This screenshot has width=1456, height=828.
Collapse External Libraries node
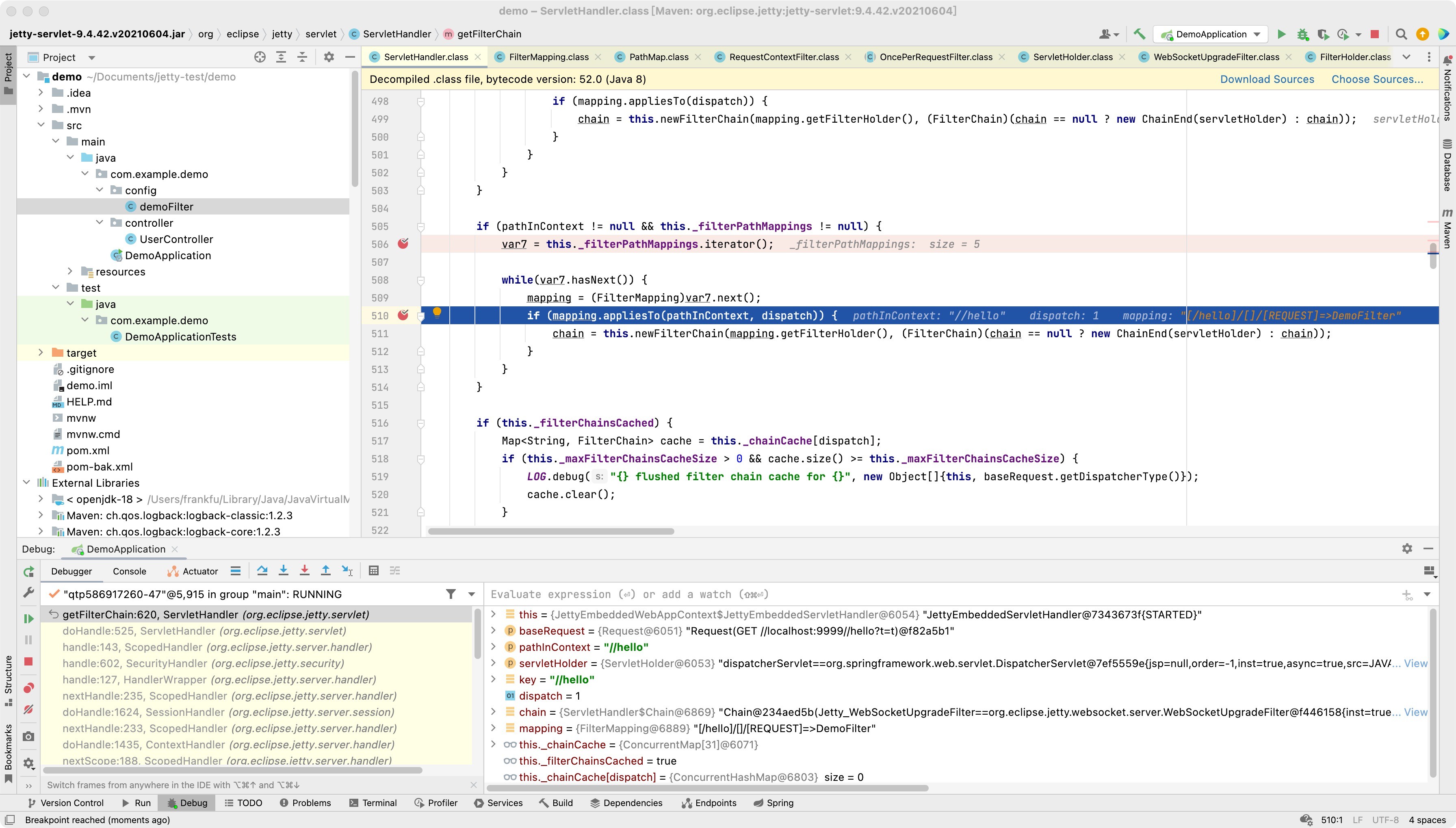click(26, 482)
